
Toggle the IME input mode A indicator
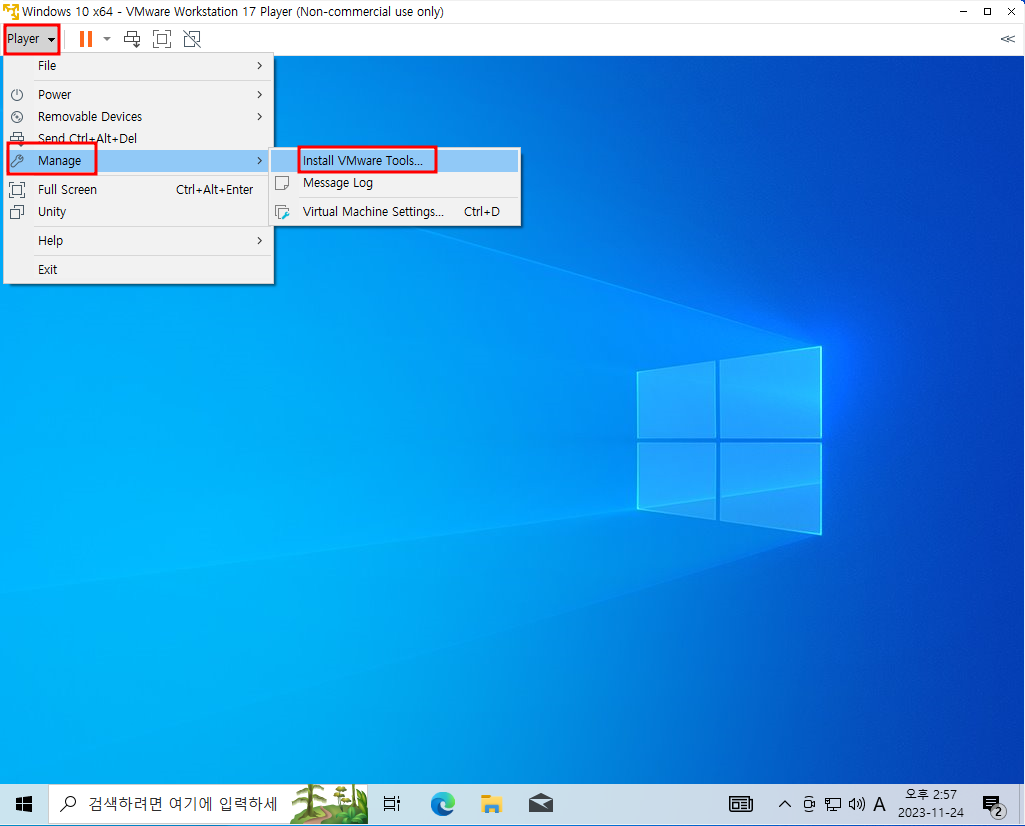[879, 804]
